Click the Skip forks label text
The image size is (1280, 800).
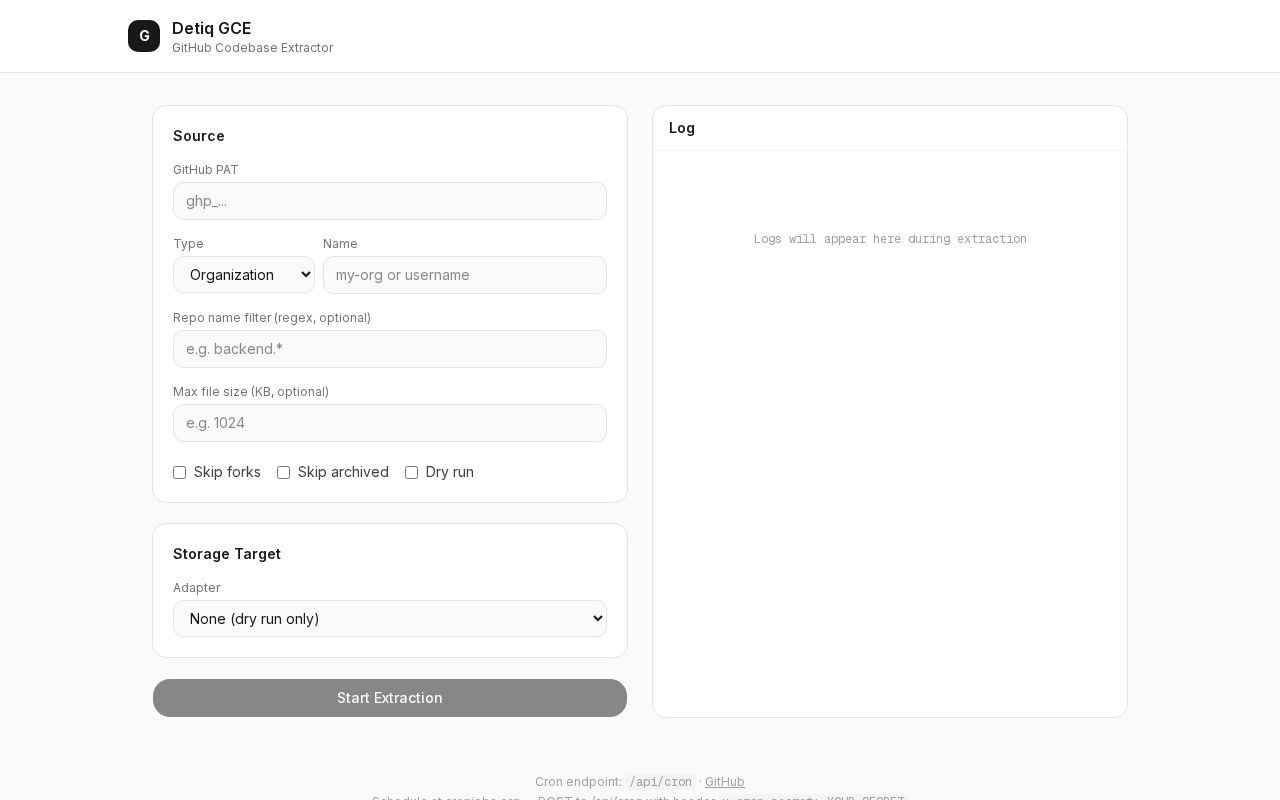click(x=227, y=472)
